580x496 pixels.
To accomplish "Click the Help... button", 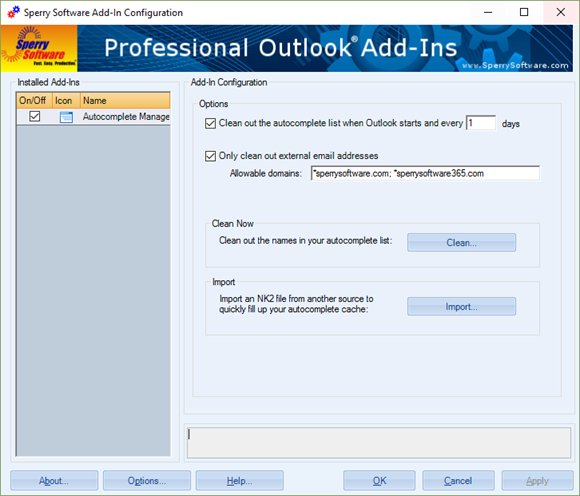I will tap(239, 480).
